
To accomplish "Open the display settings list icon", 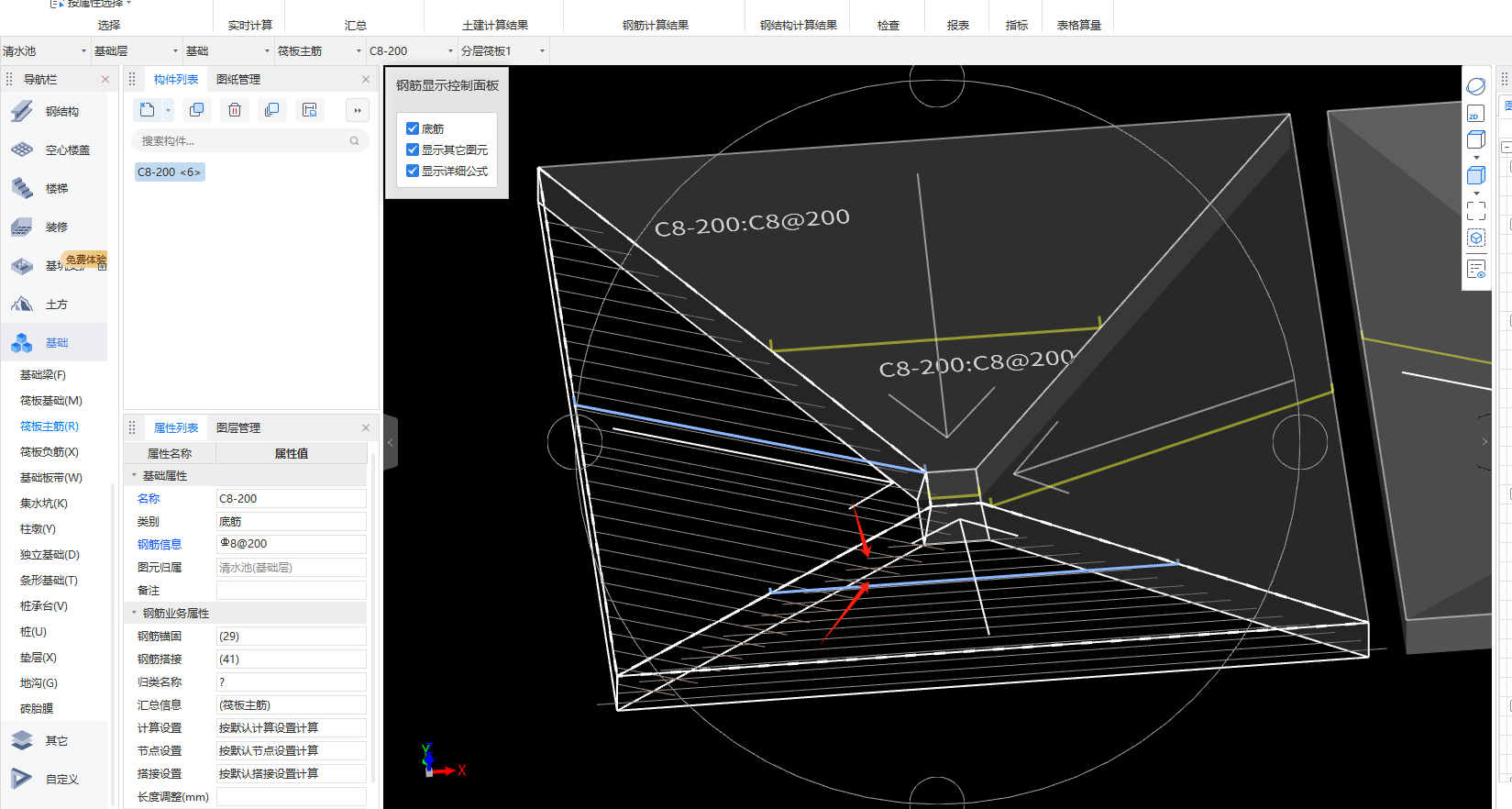I will click(1476, 269).
